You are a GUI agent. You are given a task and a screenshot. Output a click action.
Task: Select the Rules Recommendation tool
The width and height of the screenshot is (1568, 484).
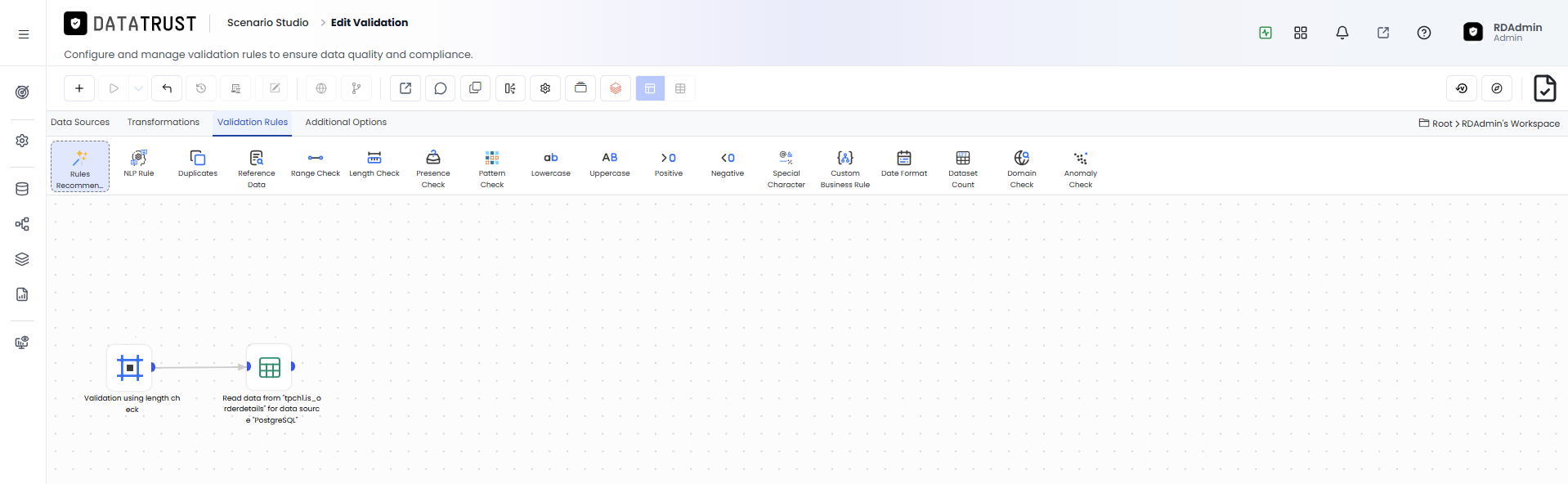(x=80, y=166)
